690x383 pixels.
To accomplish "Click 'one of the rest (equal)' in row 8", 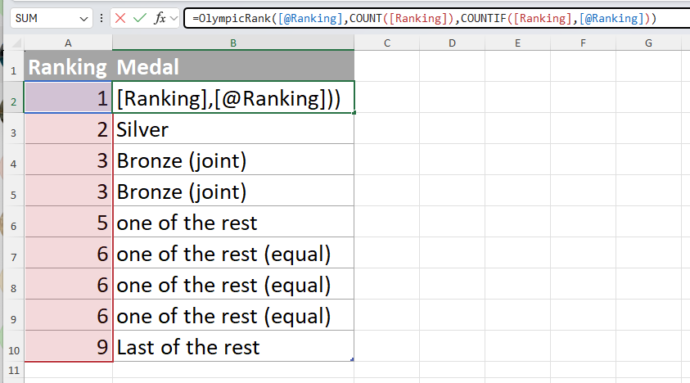I will point(233,284).
